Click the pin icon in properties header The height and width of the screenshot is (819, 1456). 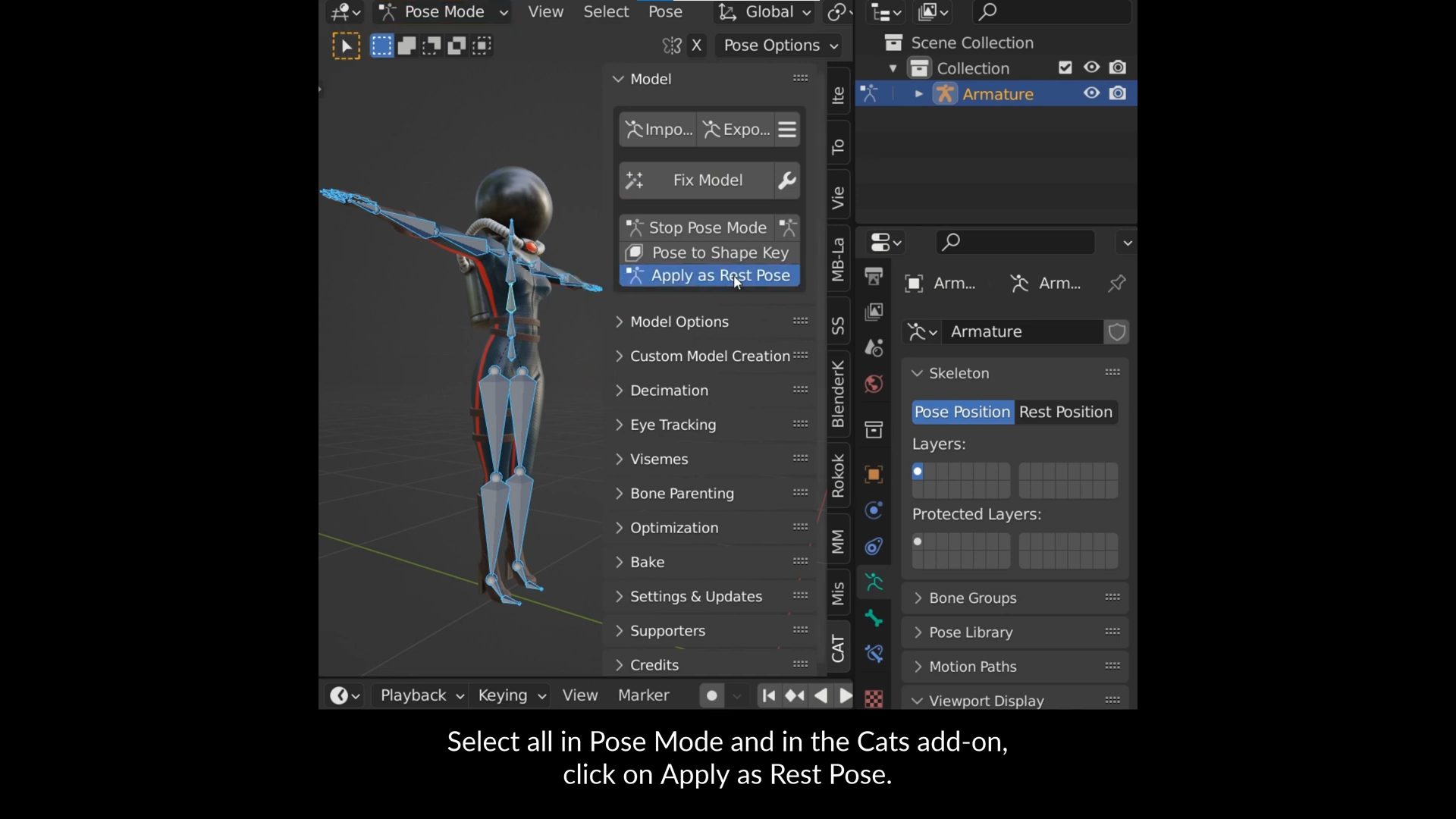click(1116, 284)
